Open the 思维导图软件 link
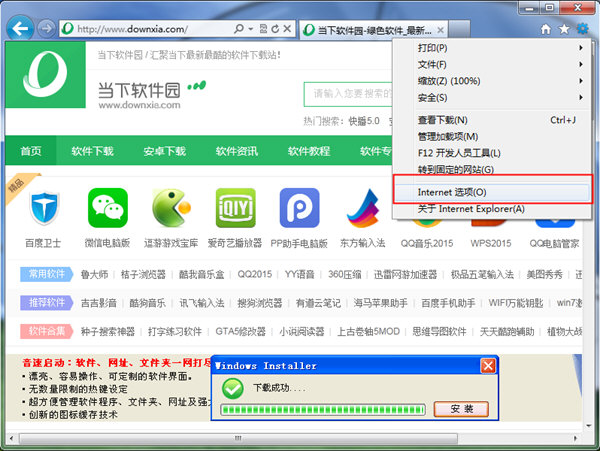Screen dimensions: 600x451 click(439, 331)
